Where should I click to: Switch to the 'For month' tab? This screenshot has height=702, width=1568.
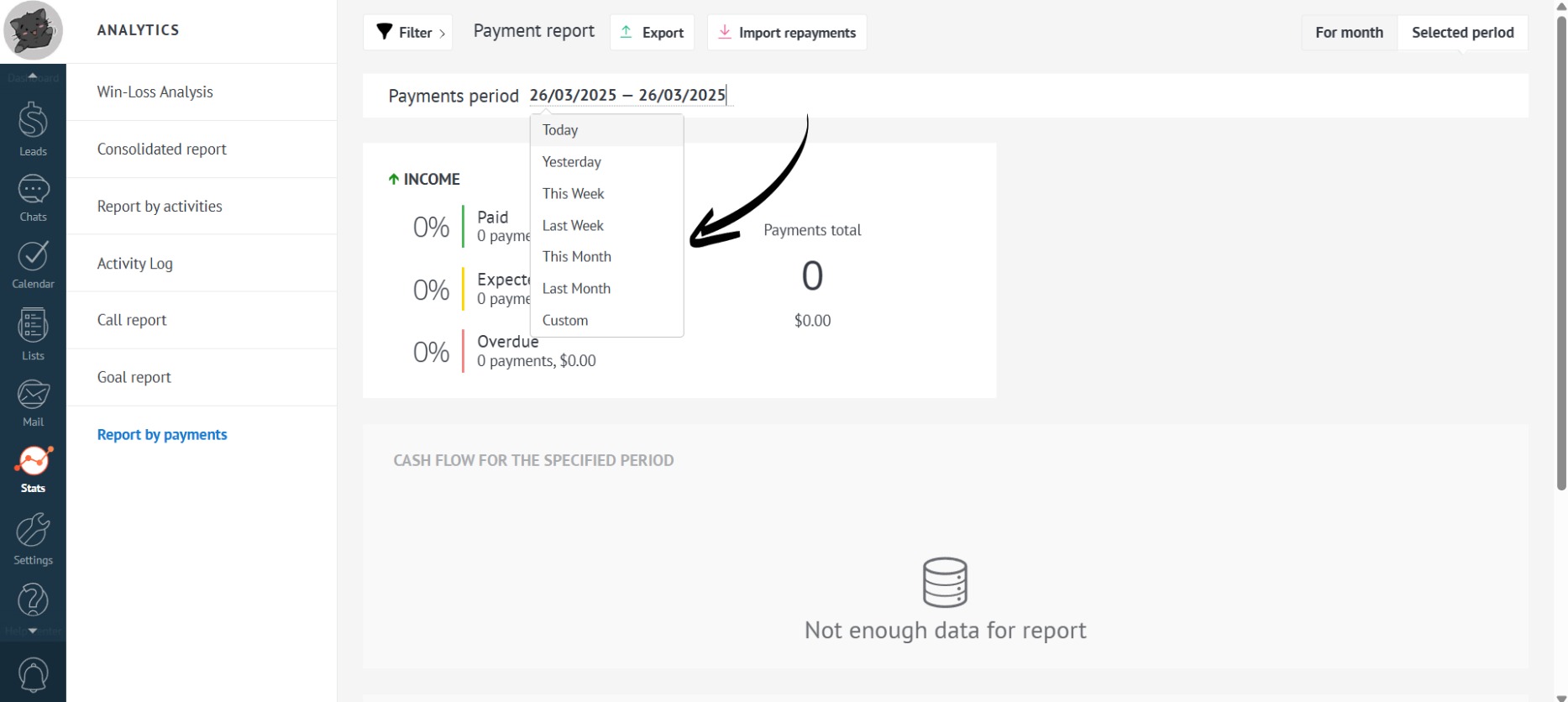click(x=1349, y=33)
